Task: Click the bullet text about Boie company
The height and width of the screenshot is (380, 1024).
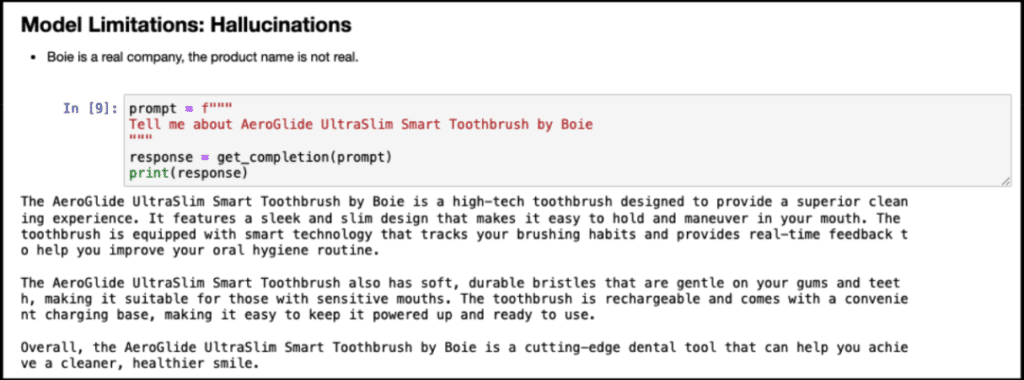Action: tap(203, 57)
